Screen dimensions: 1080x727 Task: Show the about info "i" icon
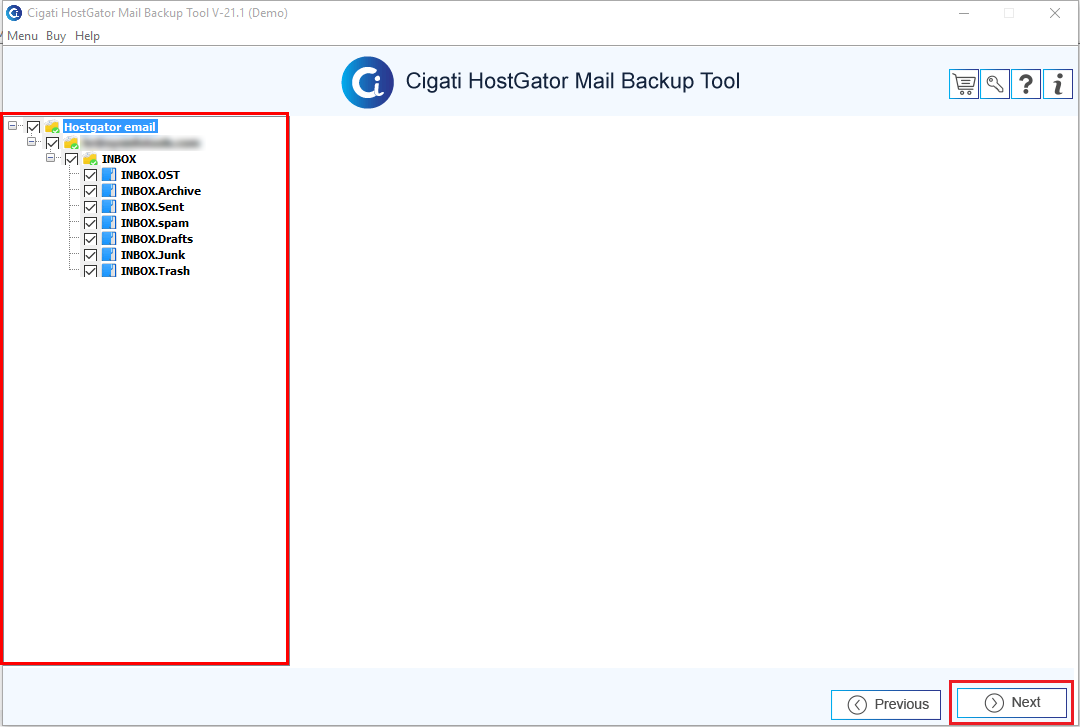pyautogui.click(x=1058, y=84)
